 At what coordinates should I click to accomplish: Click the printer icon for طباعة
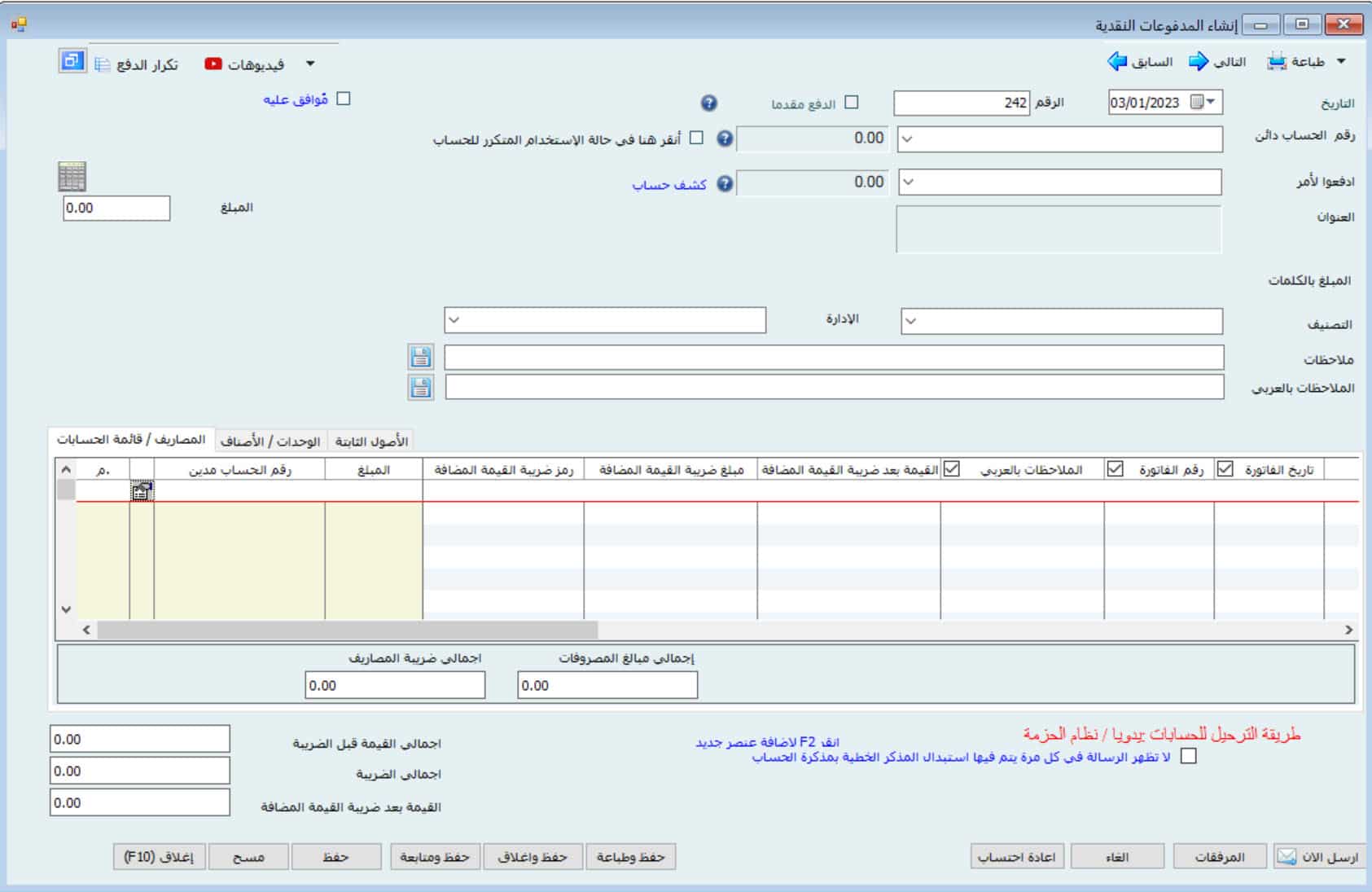pos(1276,62)
